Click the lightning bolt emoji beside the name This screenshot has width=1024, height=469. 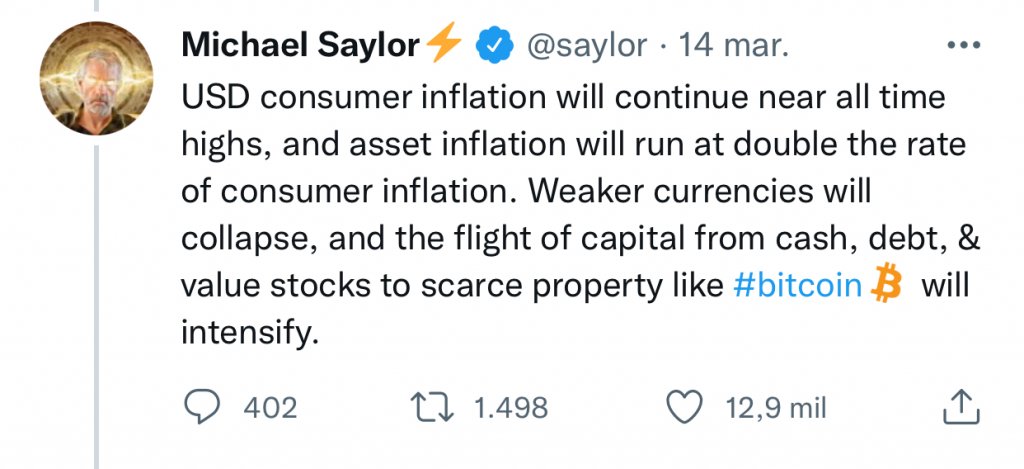(443, 44)
